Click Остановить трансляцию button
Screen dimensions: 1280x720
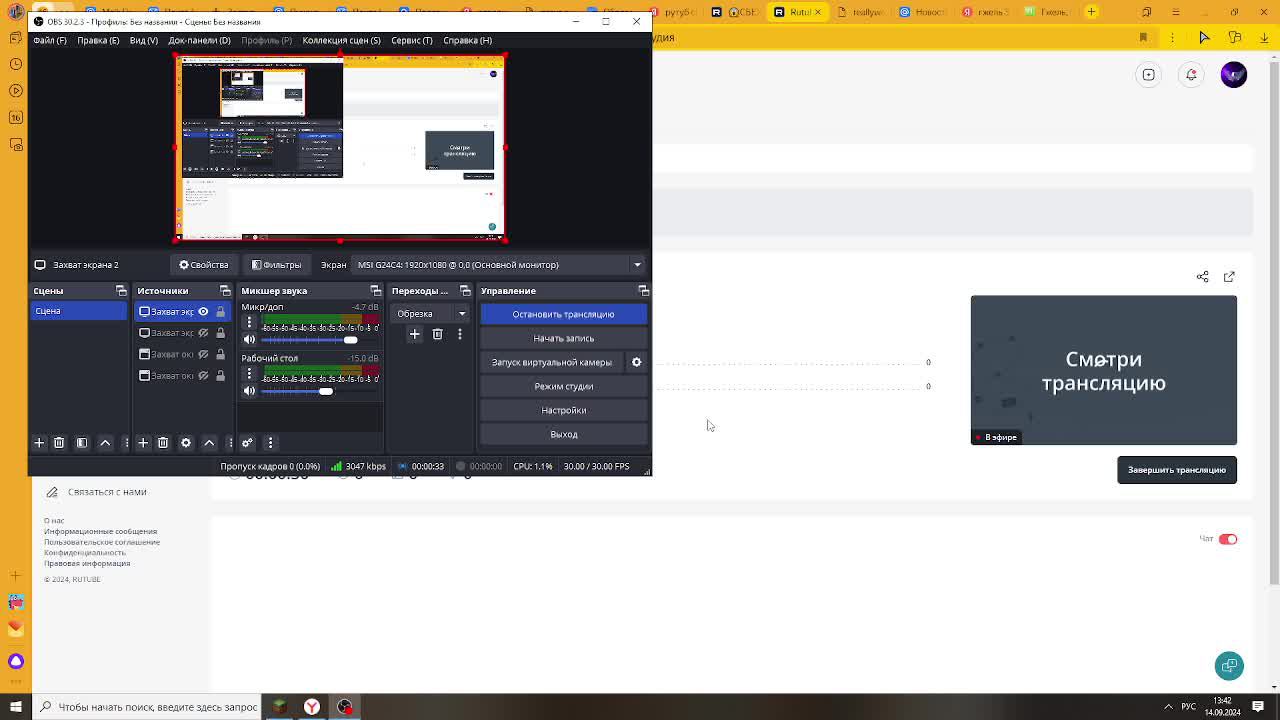pos(564,314)
